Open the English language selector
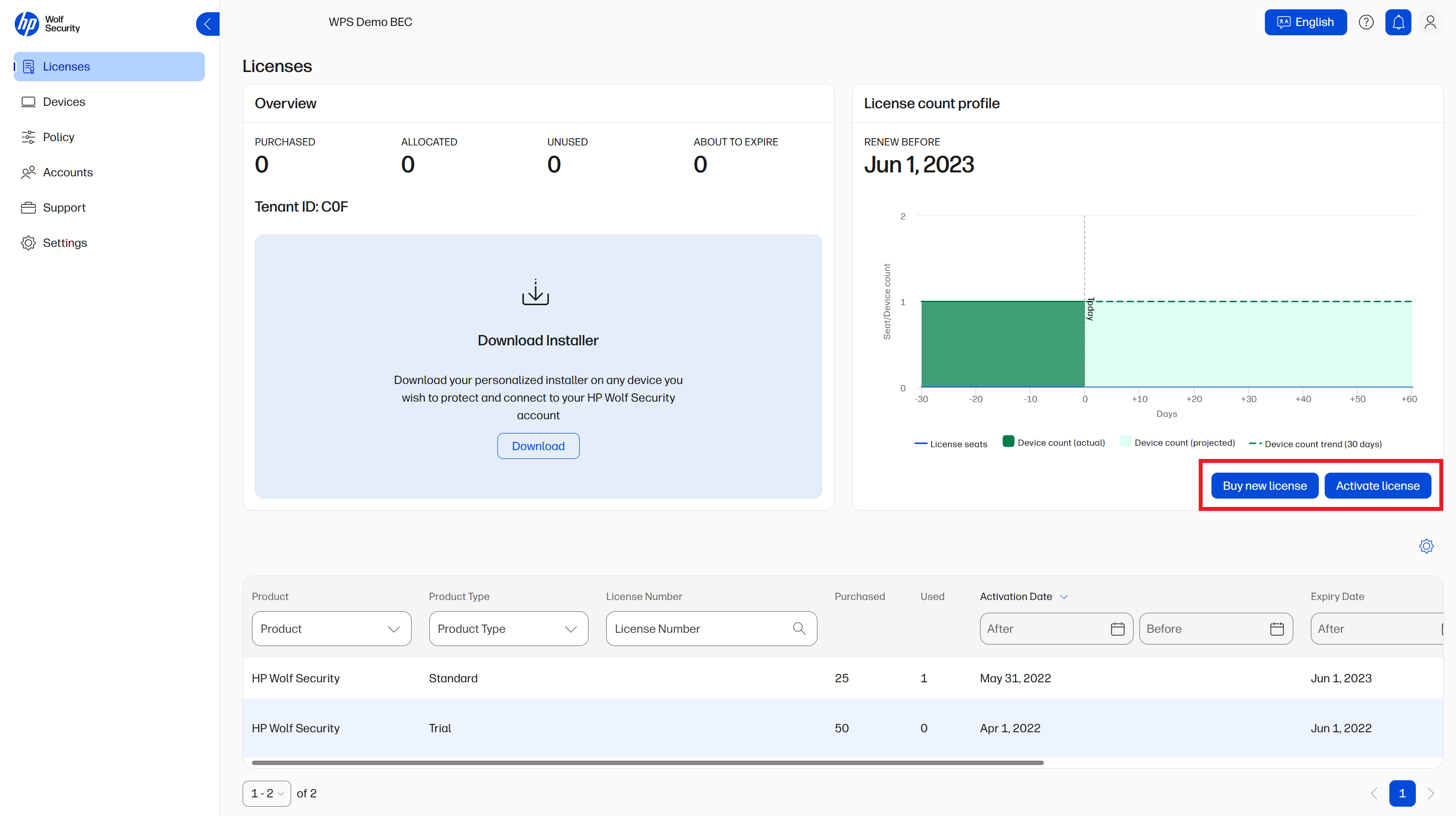Screen dimensions: 1456x816 point(1306,22)
